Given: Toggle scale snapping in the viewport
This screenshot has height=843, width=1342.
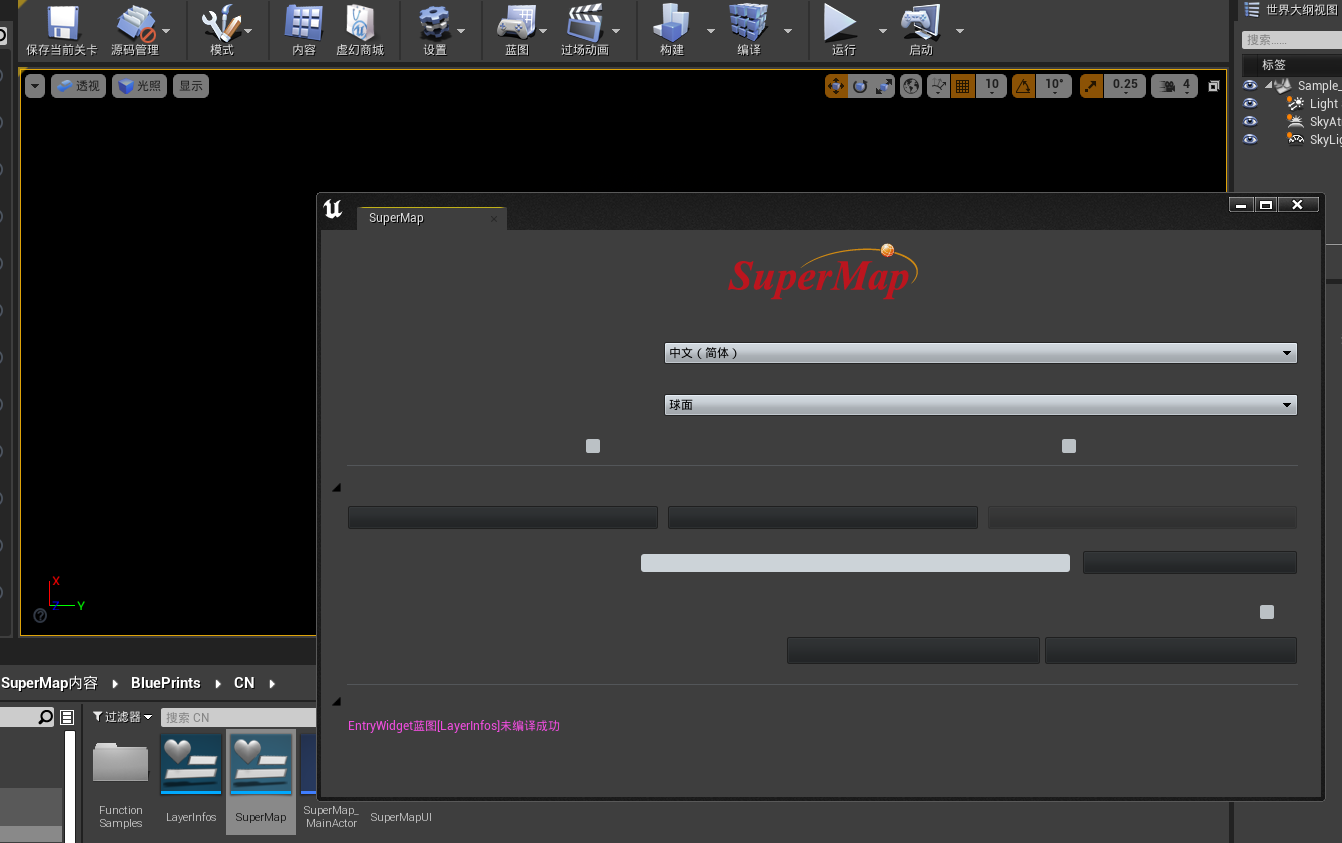Looking at the screenshot, I should (1091, 86).
